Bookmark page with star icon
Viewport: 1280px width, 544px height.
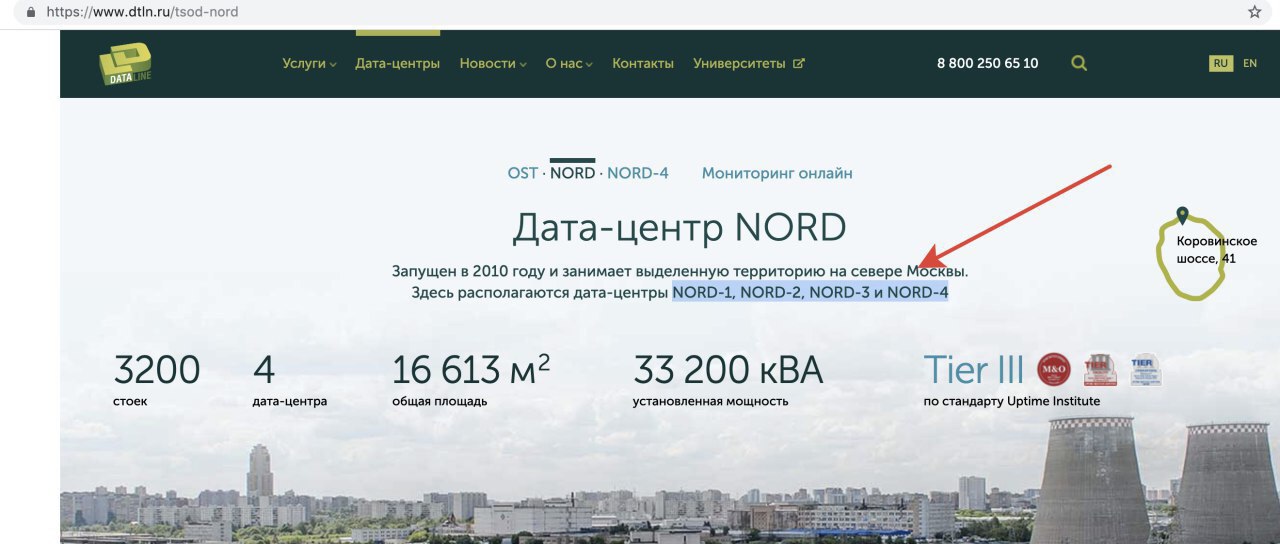(x=1255, y=13)
